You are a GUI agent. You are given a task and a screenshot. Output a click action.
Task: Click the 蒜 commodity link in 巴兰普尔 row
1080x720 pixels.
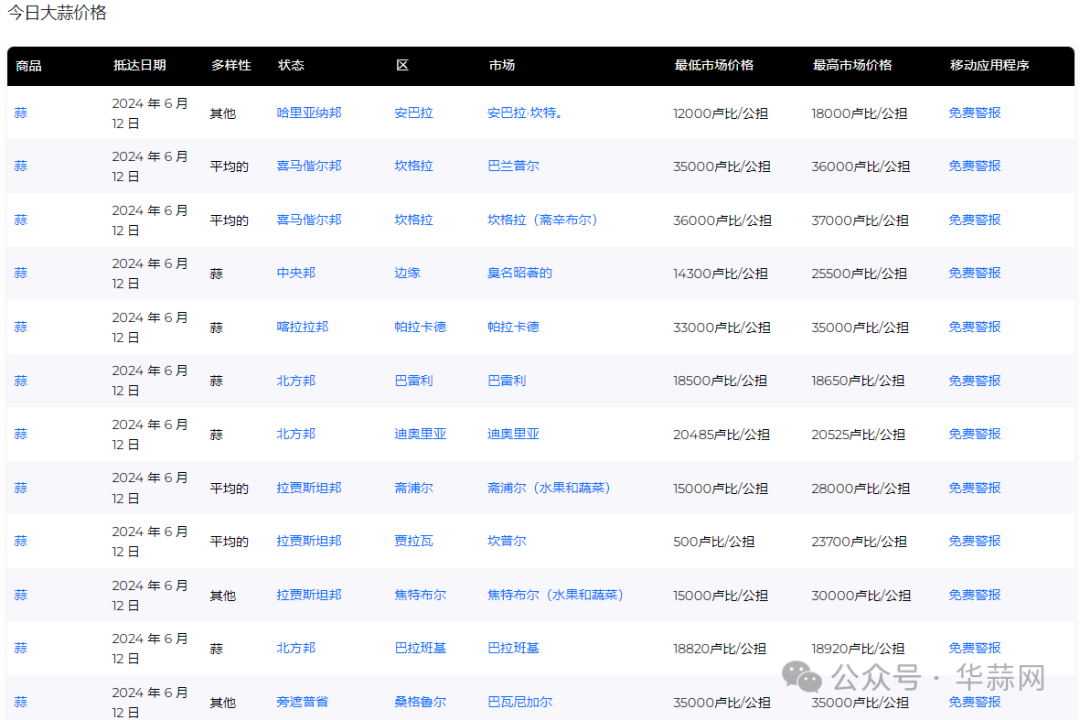21,165
